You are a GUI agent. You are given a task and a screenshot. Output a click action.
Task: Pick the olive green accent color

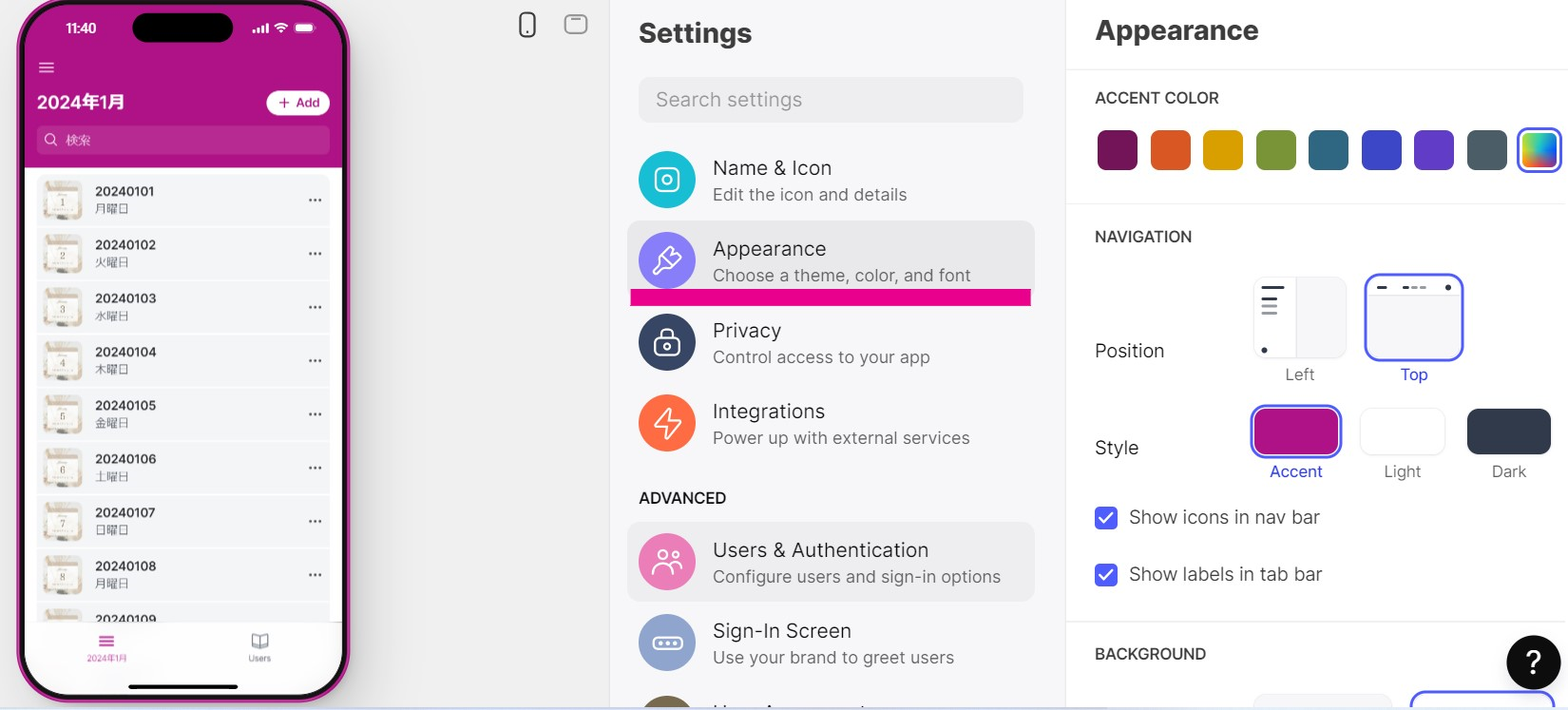click(1276, 150)
